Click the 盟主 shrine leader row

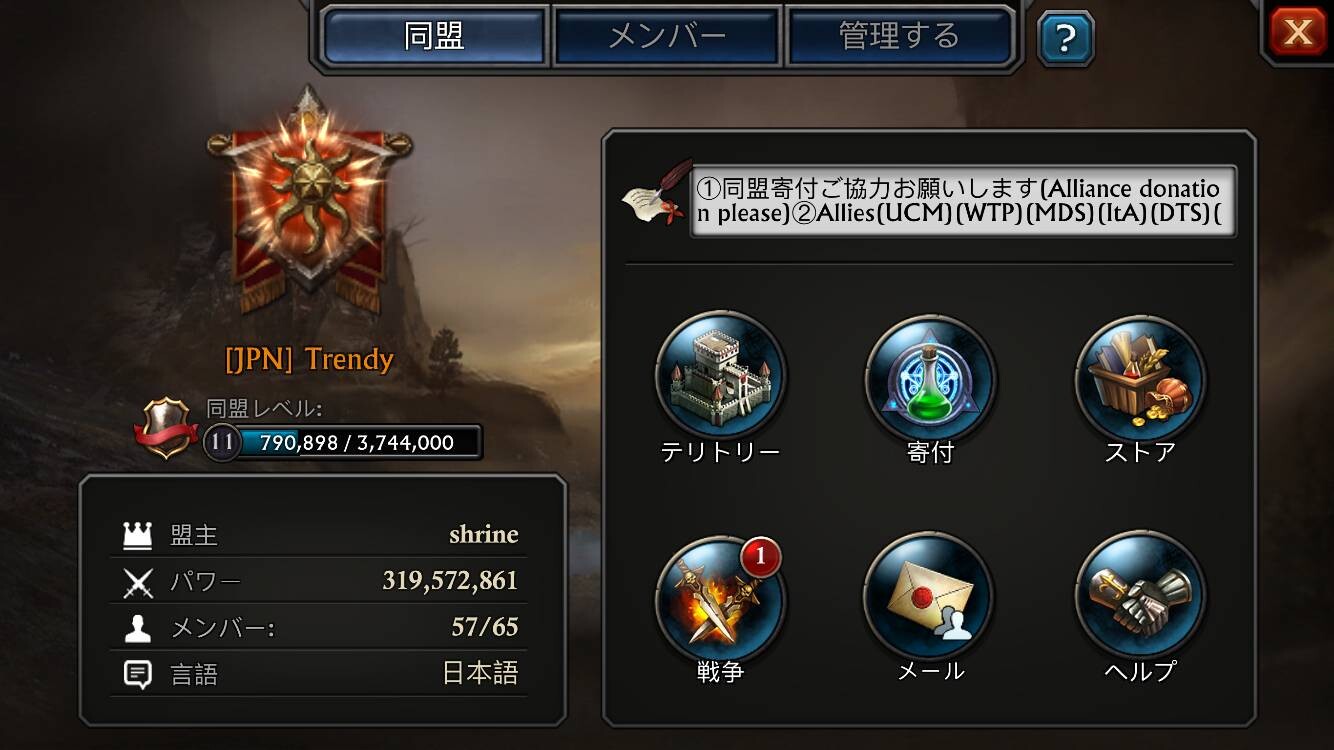(319, 534)
